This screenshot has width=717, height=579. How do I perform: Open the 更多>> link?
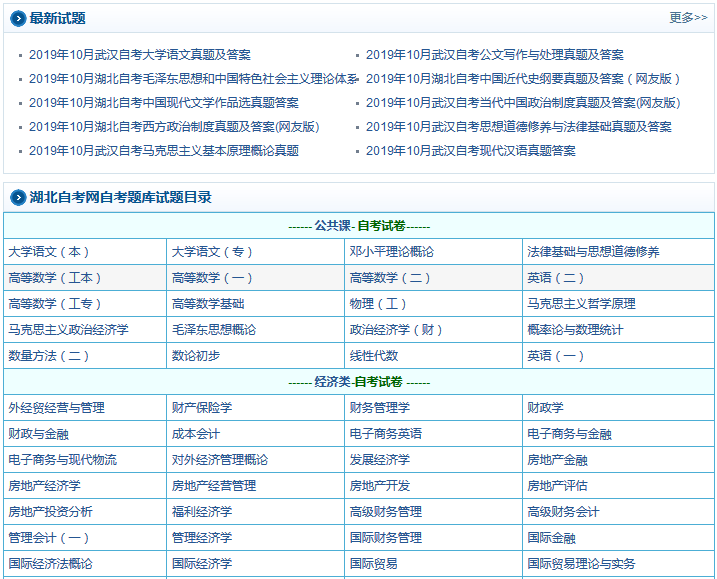[x=688, y=18]
